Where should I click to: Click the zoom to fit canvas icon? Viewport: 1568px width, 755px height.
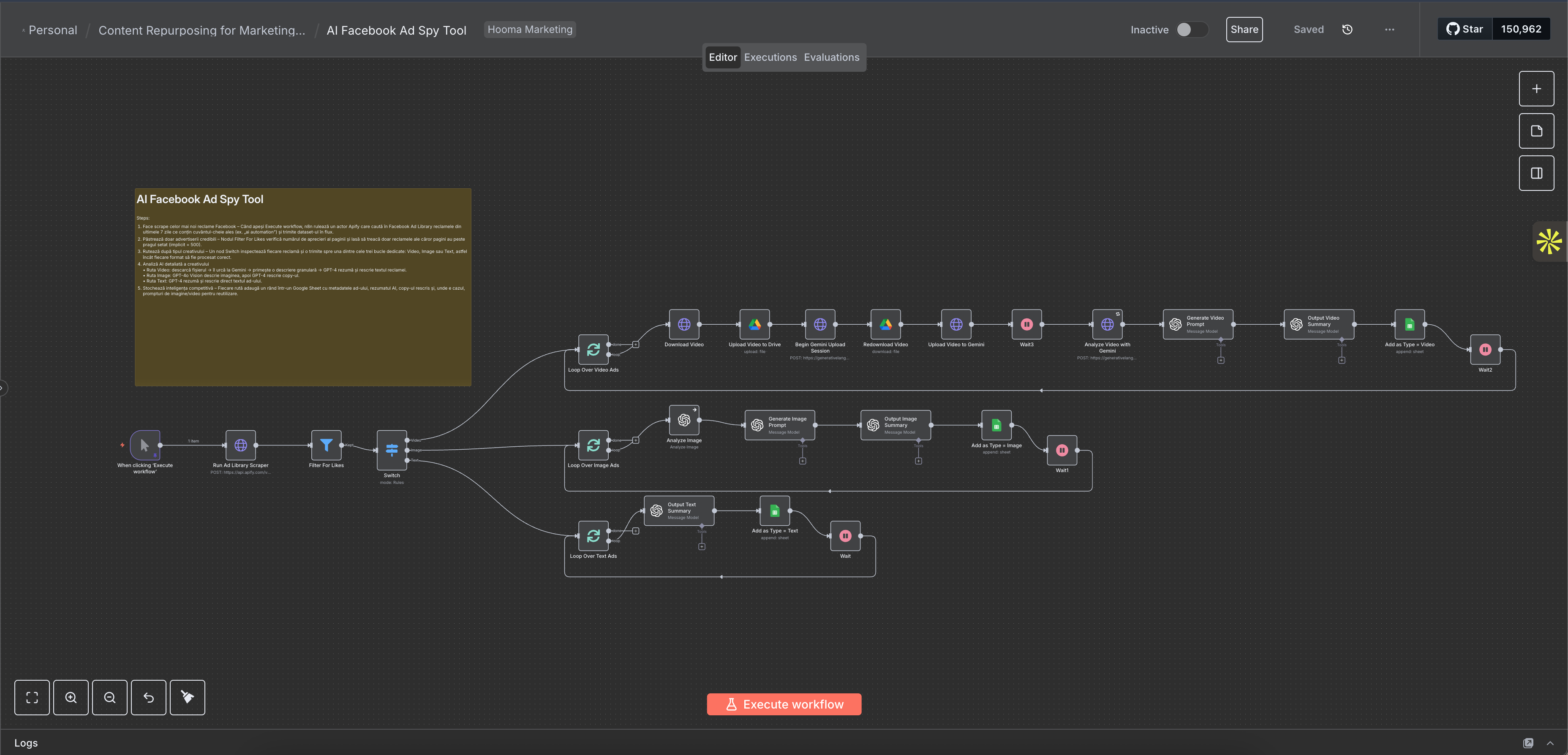32,697
